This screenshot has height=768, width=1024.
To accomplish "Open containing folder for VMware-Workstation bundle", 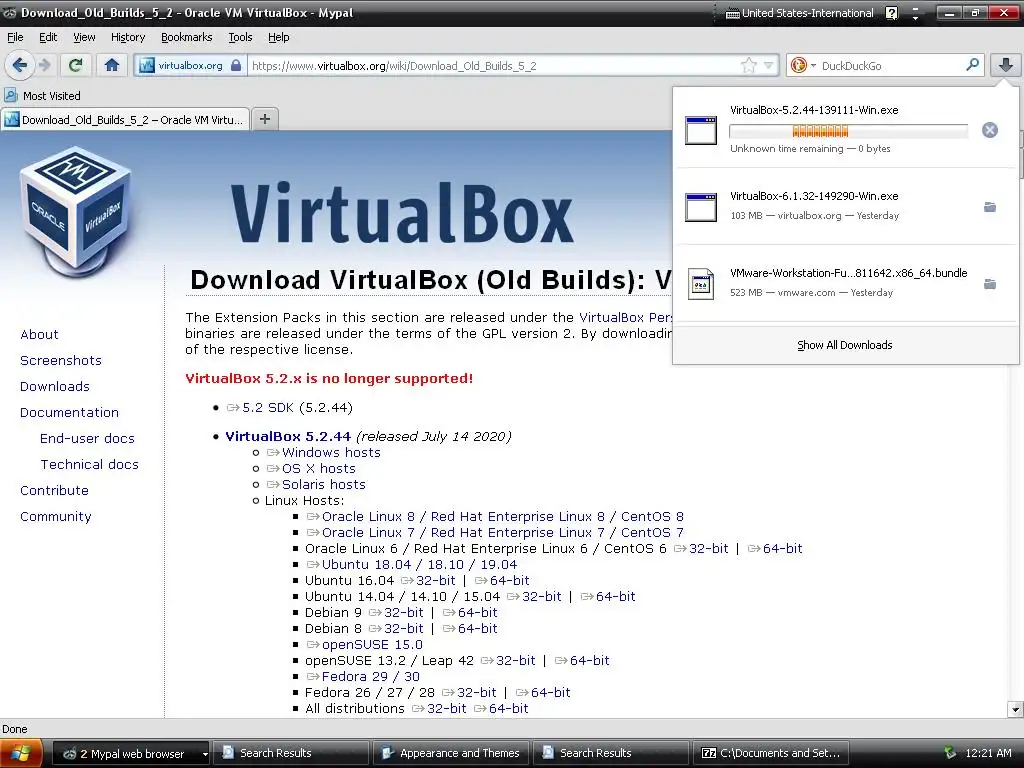I will tap(990, 284).
